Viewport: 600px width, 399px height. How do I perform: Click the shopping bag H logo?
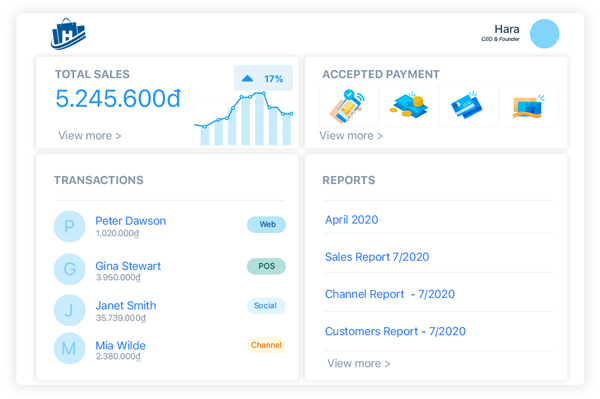(68, 34)
